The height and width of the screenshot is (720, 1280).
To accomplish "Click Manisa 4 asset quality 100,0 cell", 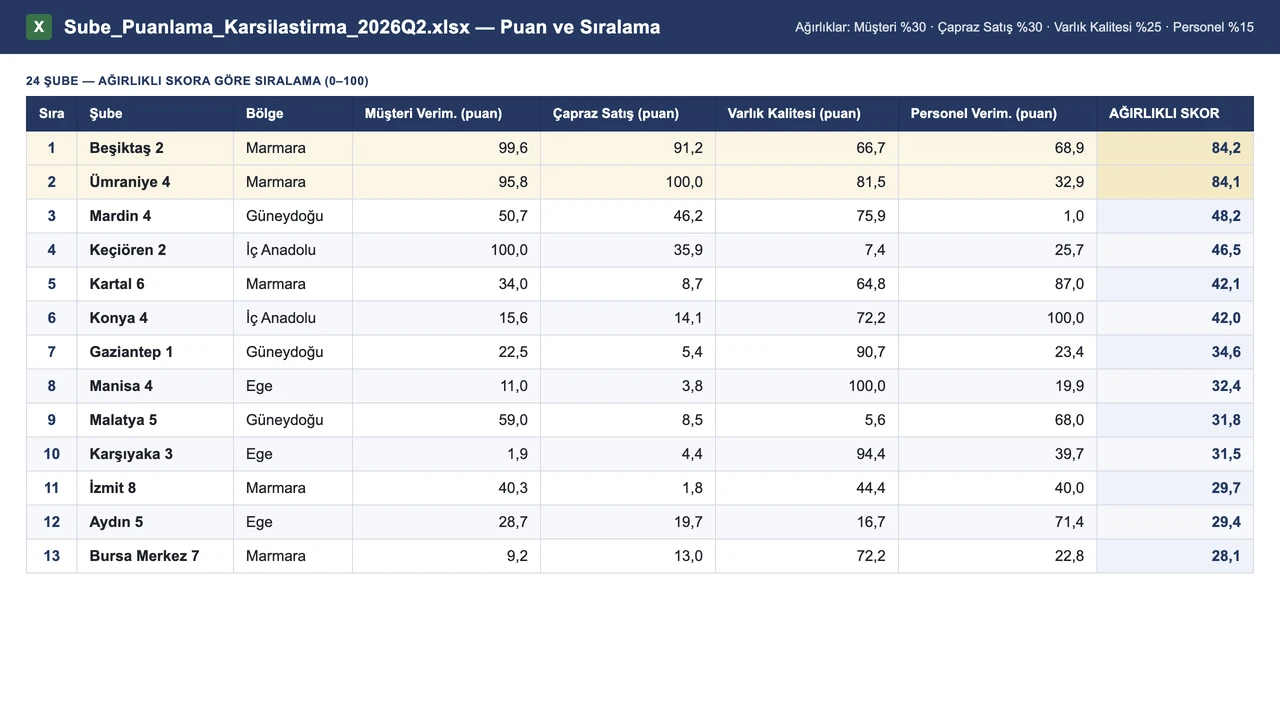I will pos(807,386).
